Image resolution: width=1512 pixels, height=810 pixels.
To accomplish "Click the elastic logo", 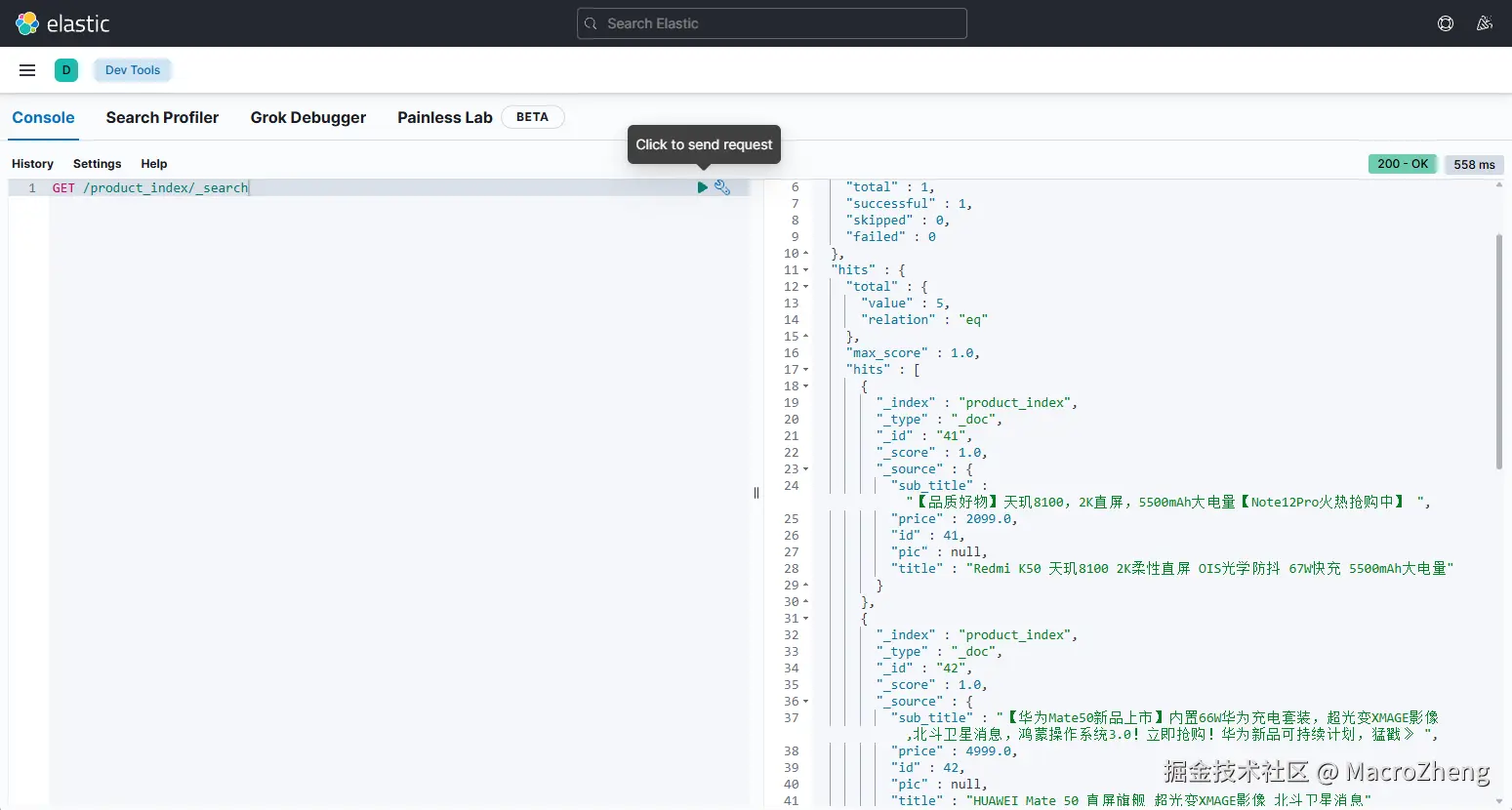I will 62,23.
